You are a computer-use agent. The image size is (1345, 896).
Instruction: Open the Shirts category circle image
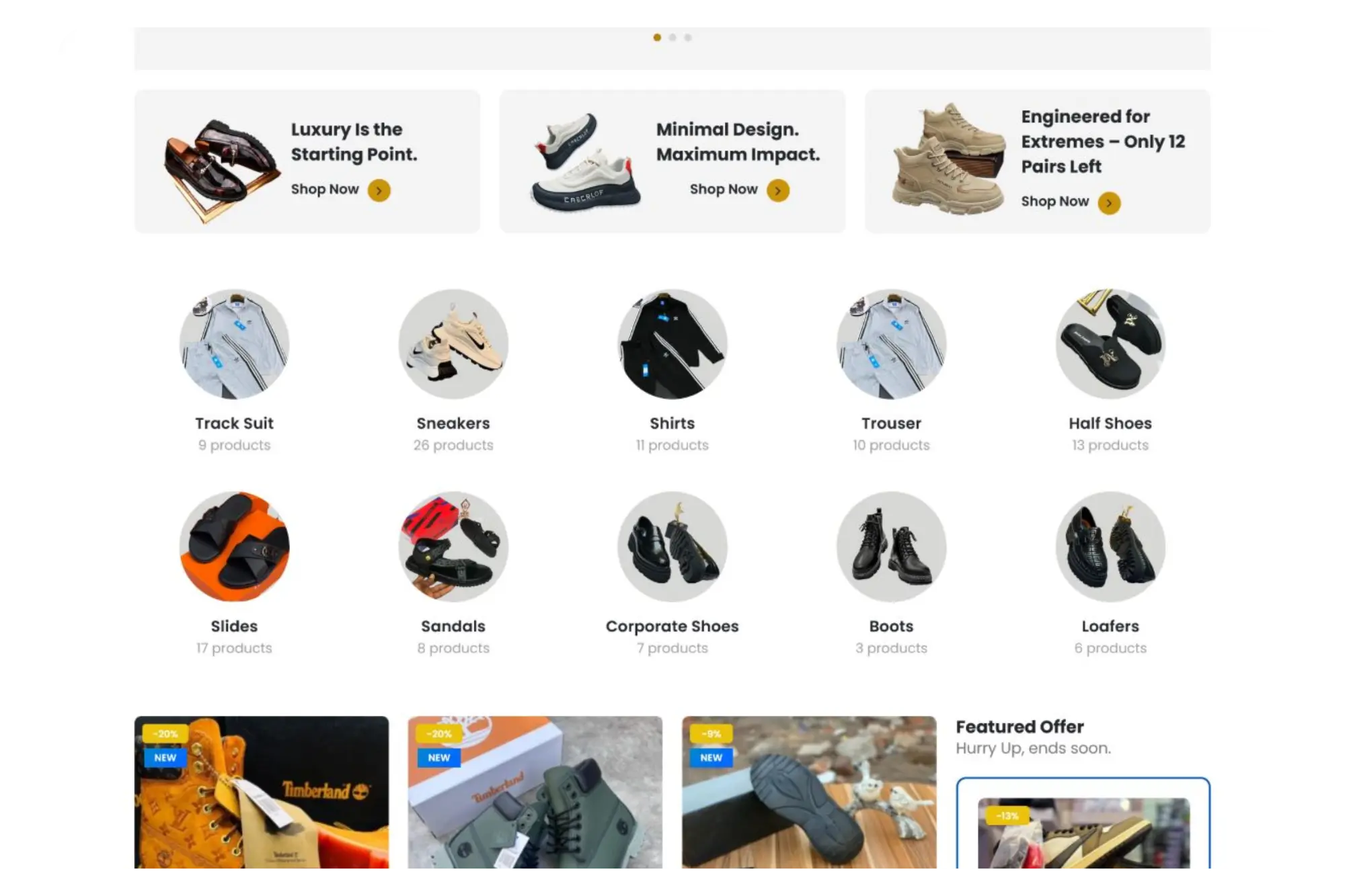pos(672,344)
